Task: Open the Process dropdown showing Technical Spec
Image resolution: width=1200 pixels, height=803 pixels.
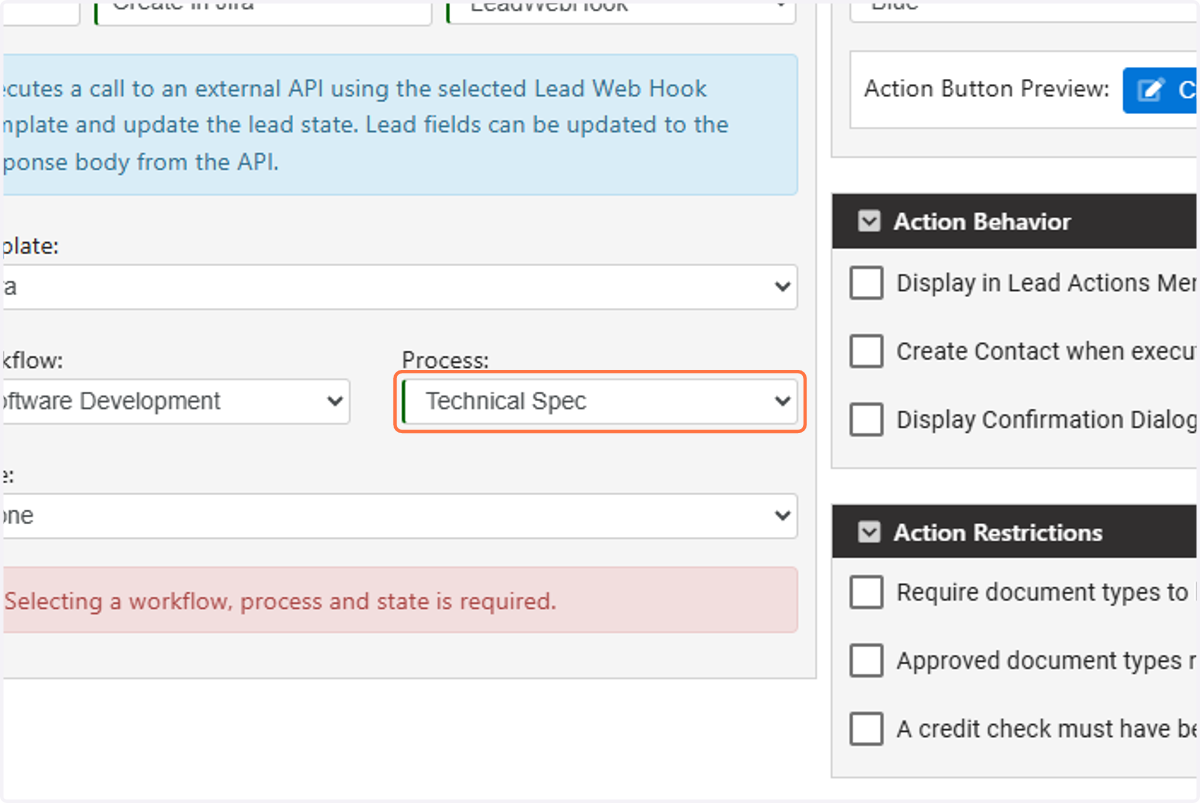Action: click(599, 402)
